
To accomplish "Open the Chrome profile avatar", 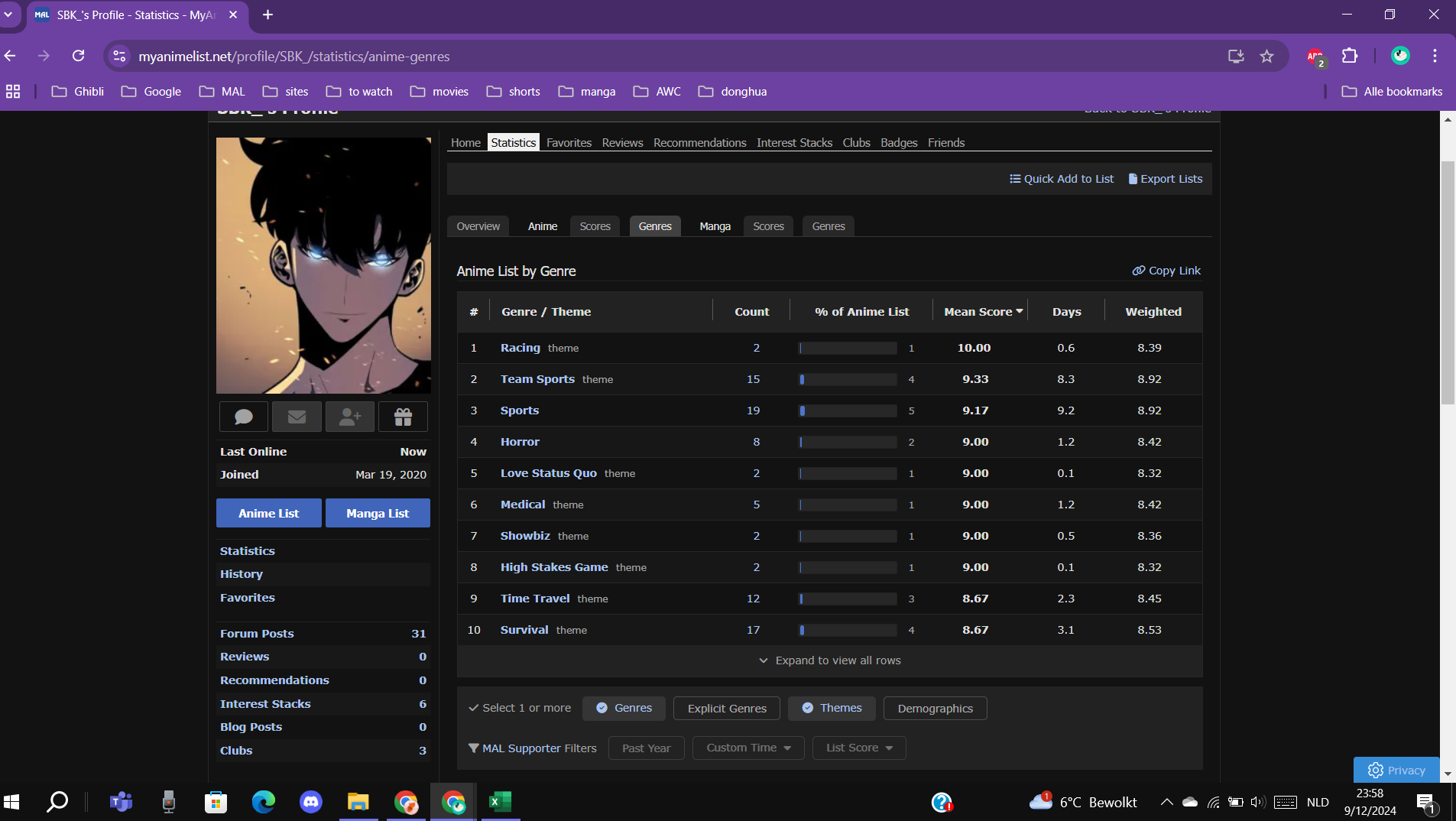I will pos(1400,56).
